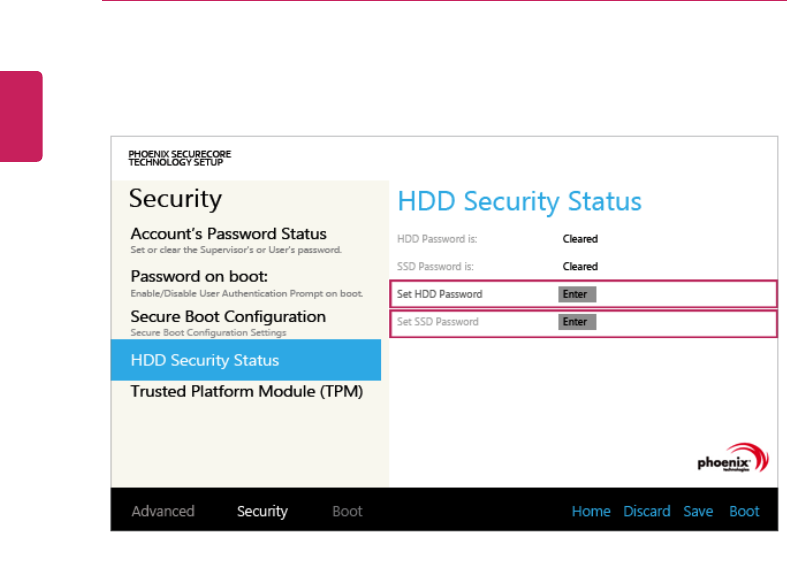
Task: Switch to Boot tab beside Security tab
Action: (x=347, y=511)
